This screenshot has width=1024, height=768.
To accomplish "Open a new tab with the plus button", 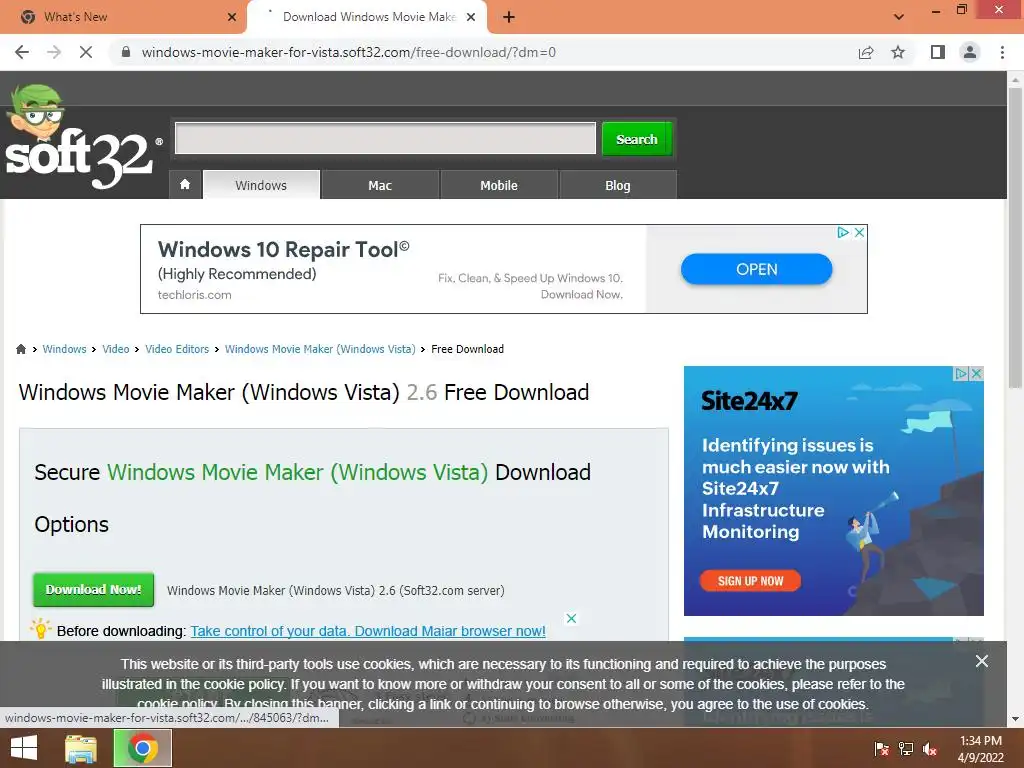I will coord(509,17).
